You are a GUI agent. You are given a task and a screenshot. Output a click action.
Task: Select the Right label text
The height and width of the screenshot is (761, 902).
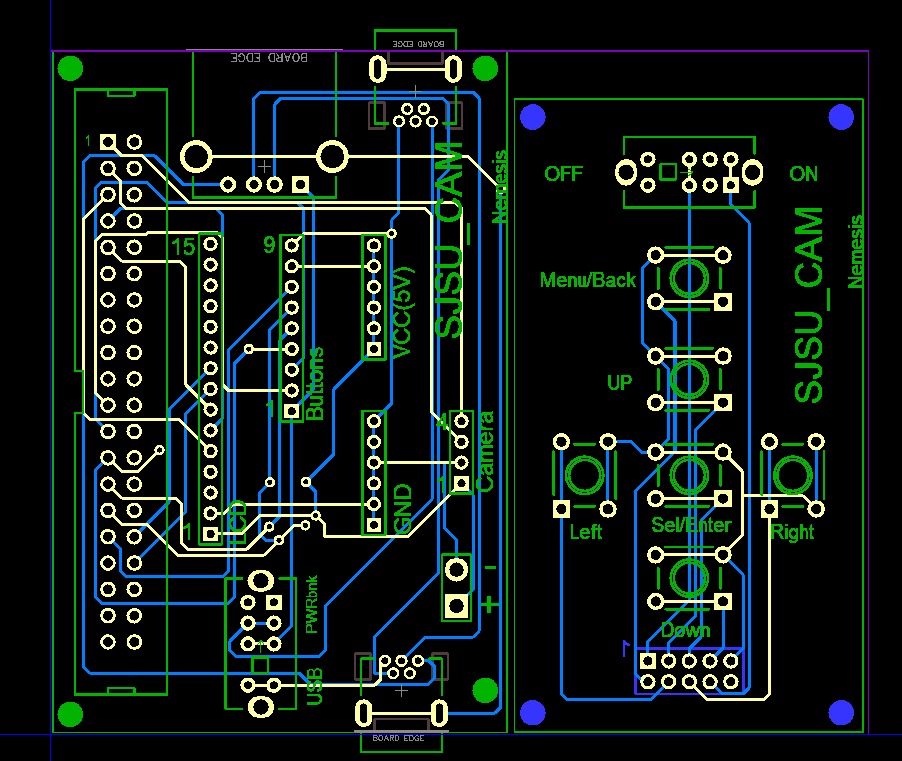[792, 533]
